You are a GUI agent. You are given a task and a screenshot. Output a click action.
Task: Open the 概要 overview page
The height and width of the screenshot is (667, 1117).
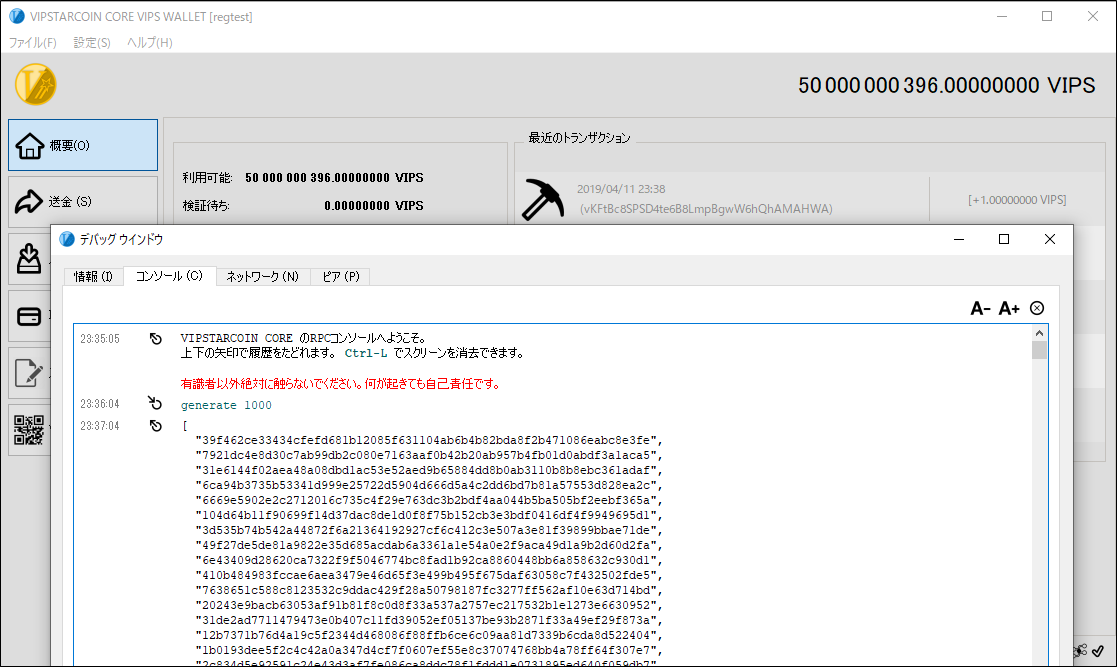(x=83, y=145)
